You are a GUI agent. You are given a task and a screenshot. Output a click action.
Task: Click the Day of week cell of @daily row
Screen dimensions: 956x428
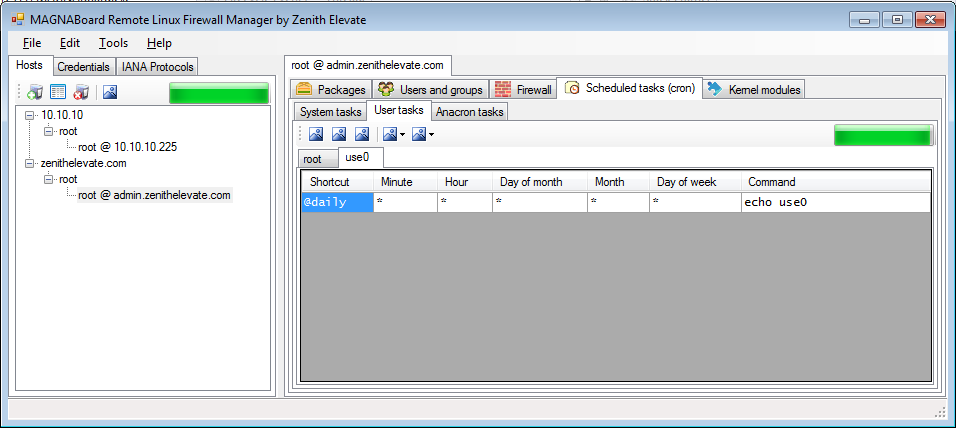pos(695,202)
